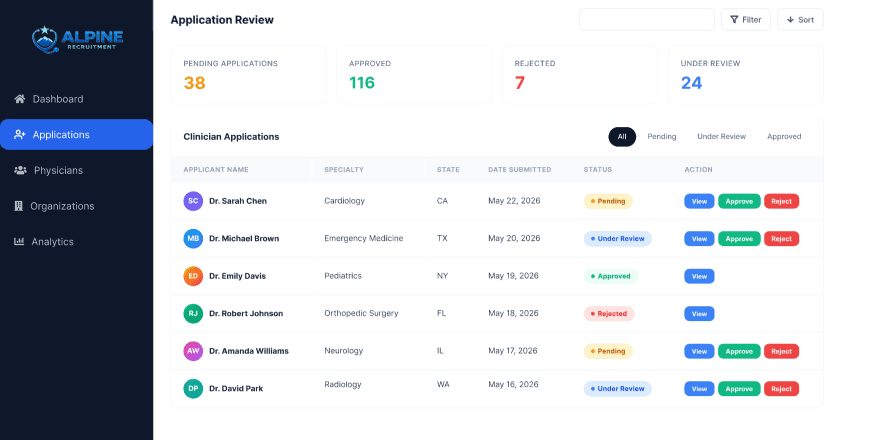Switch to the Under Review tab
The image size is (883, 440).
721,137
